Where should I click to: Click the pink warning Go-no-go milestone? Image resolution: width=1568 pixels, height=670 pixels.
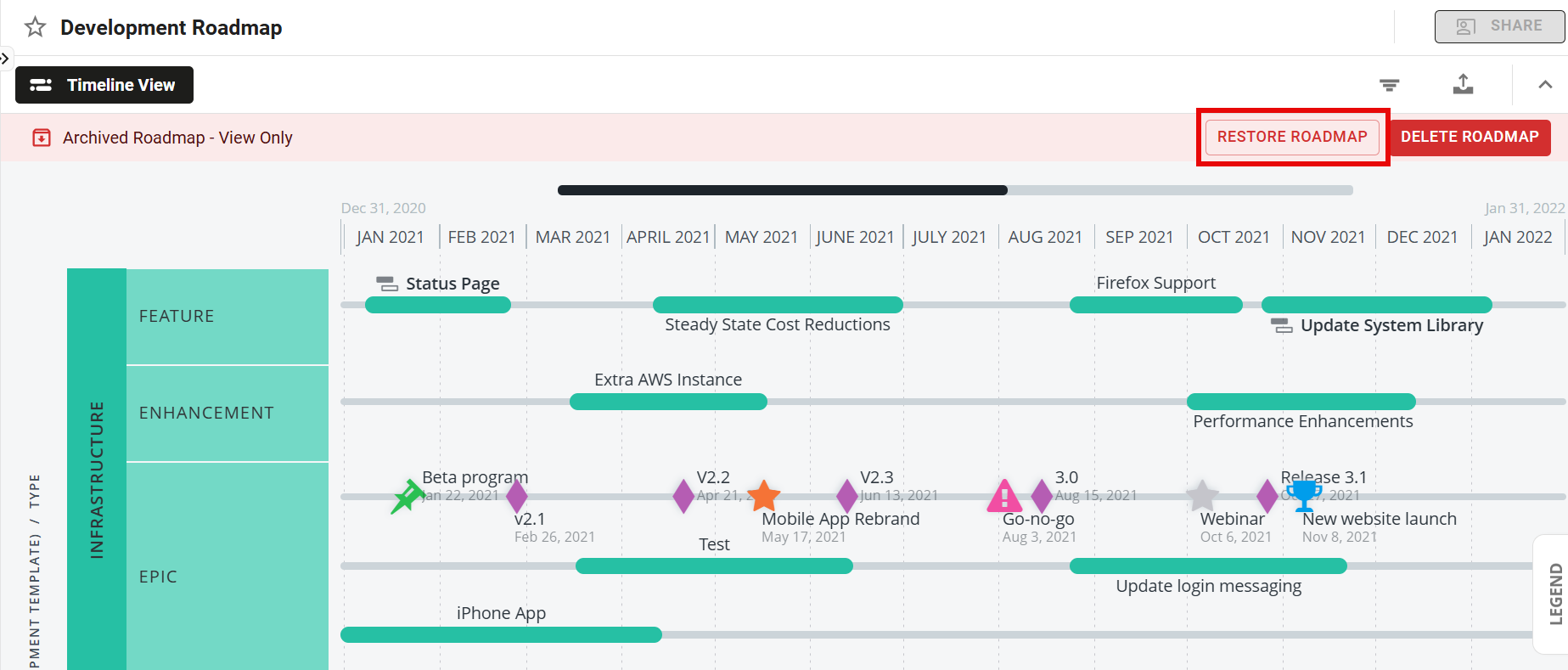click(x=1004, y=496)
